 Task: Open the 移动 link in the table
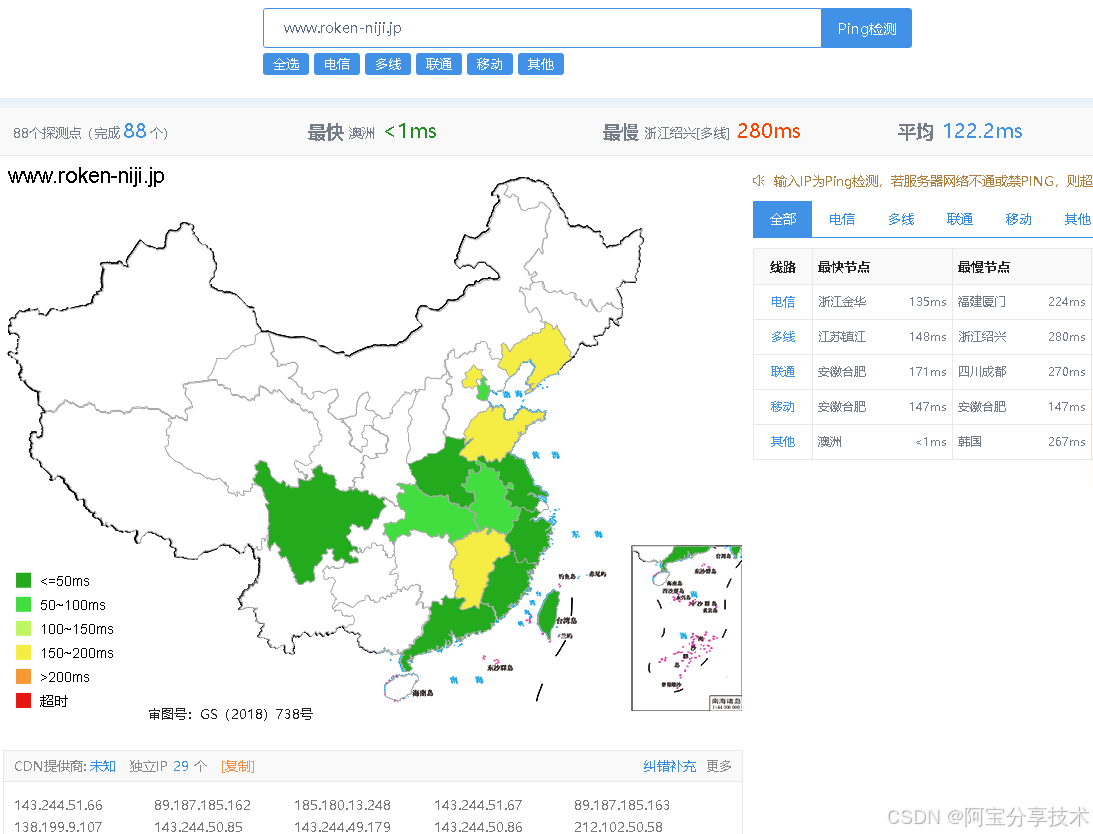click(x=783, y=407)
